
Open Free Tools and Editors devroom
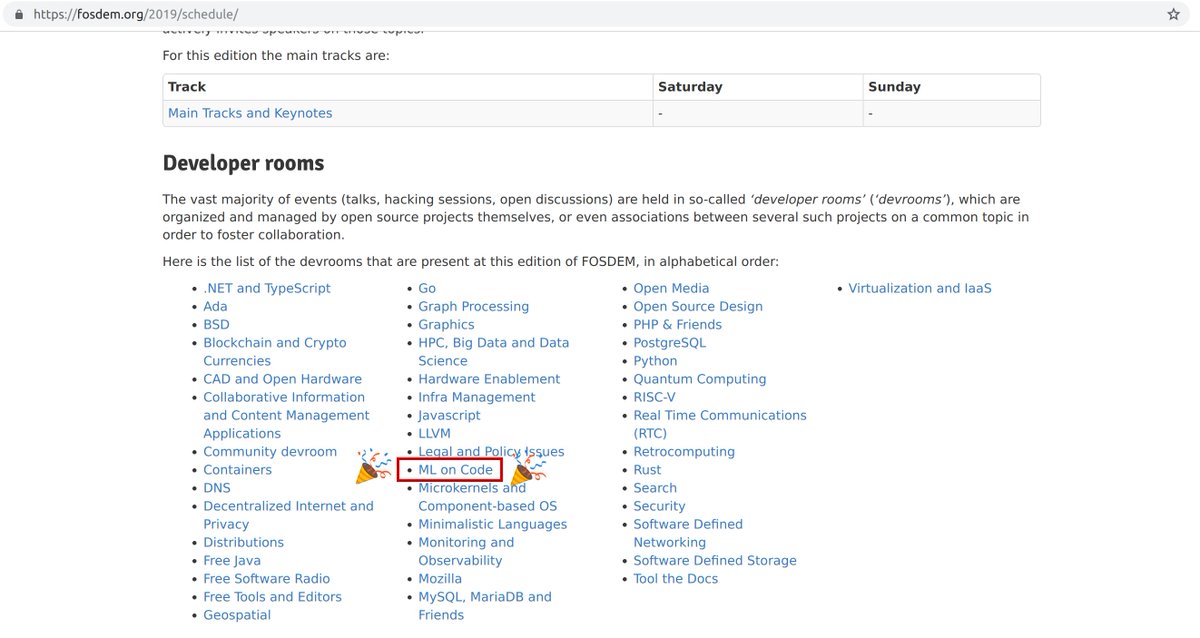pyautogui.click(x=272, y=596)
